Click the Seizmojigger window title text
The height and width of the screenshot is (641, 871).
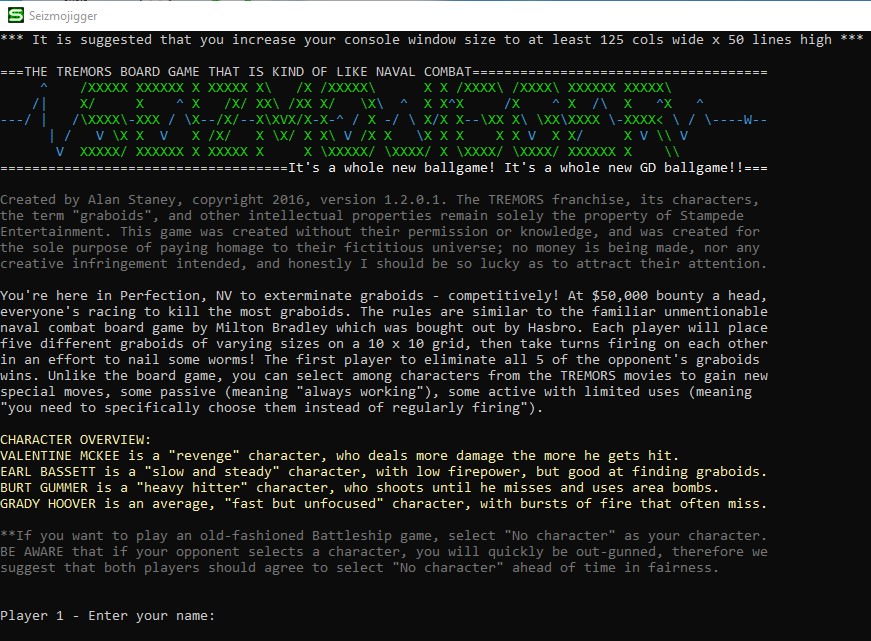[63, 16]
